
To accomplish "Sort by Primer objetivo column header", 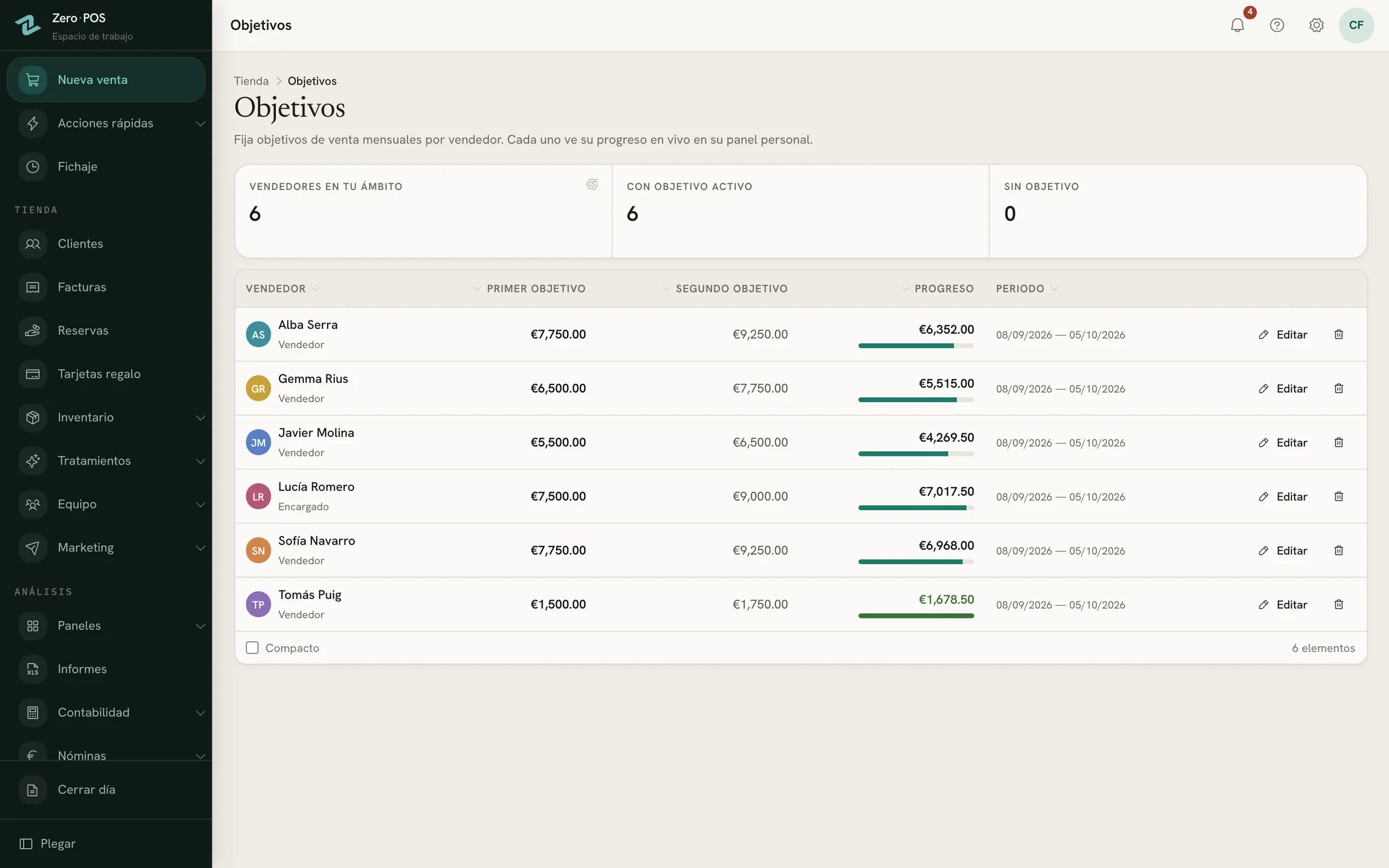I will point(529,288).
